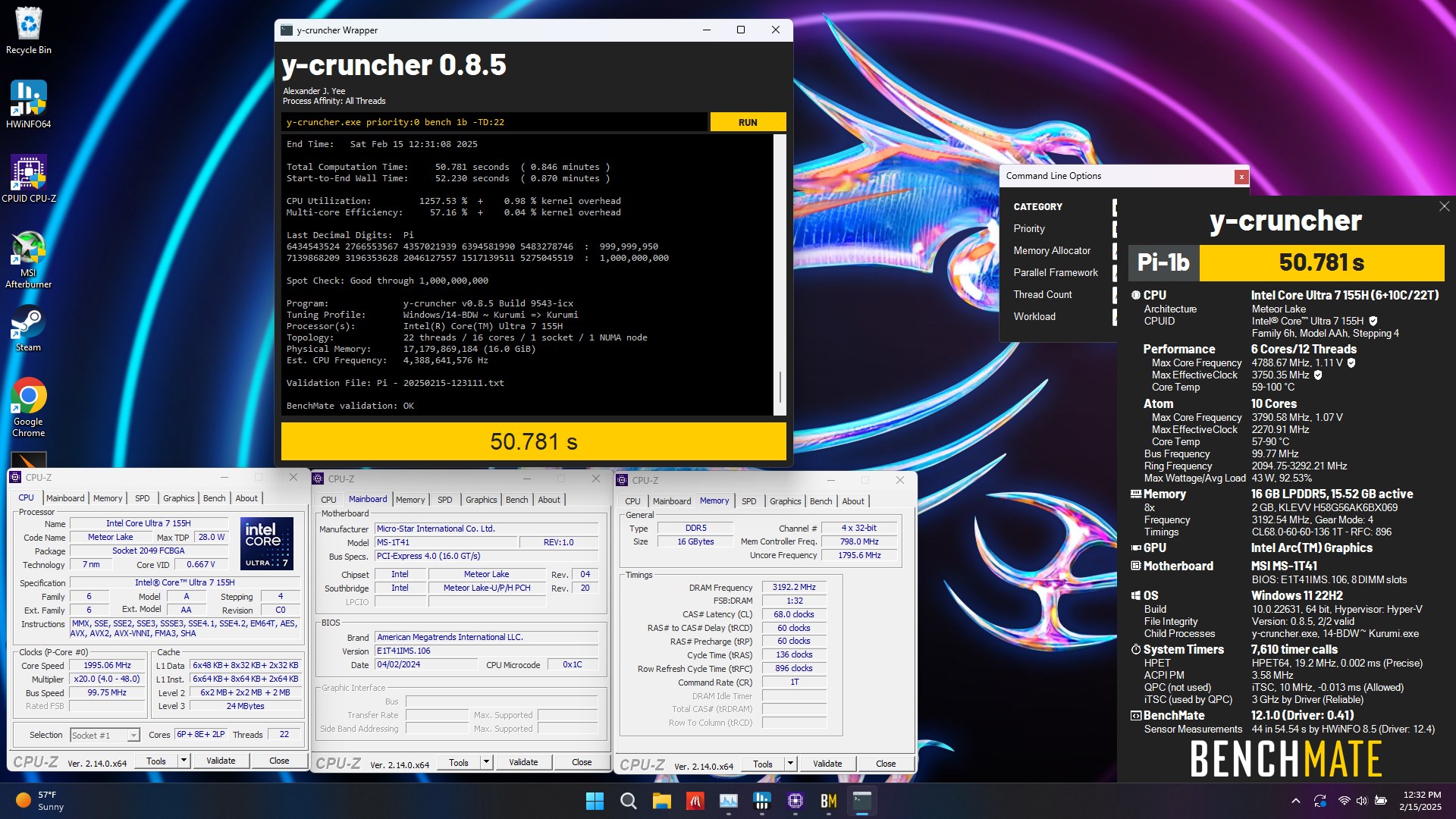Open SPD tab in left CPU-Z window
The image size is (1456, 819).
pos(143,498)
